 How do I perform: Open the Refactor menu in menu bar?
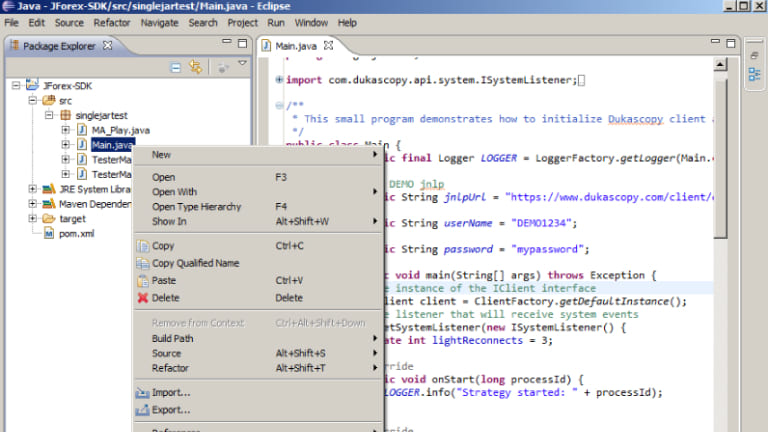[x=111, y=22]
